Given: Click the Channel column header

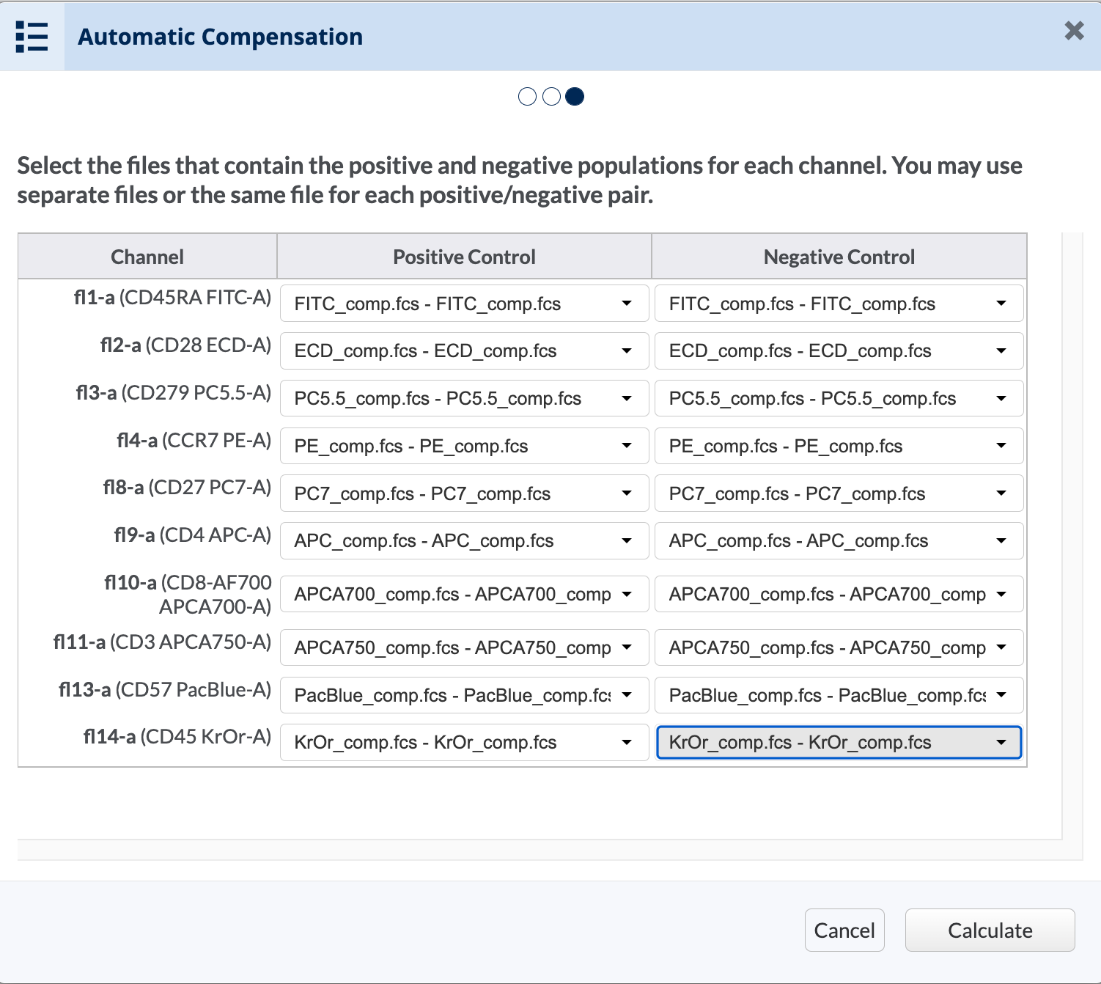Looking at the screenshot, I should point(147,257).
